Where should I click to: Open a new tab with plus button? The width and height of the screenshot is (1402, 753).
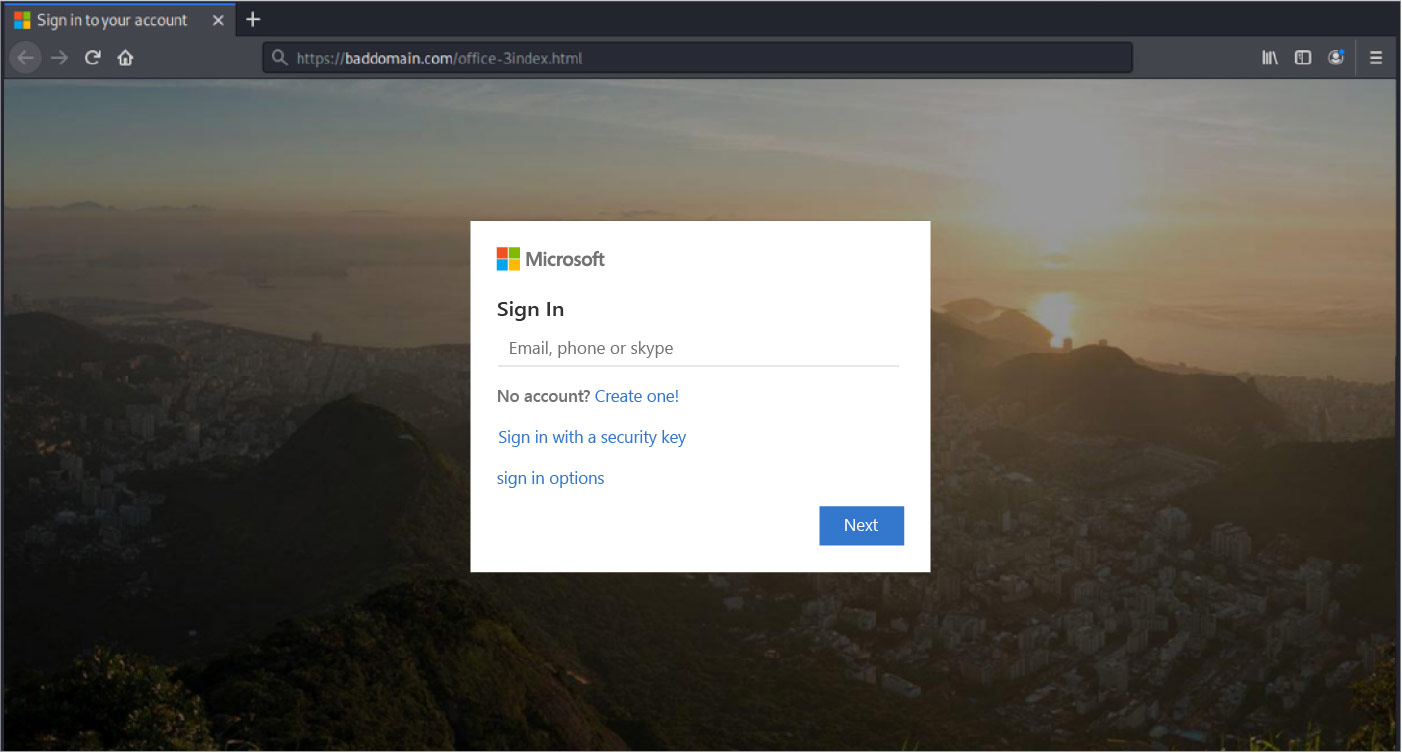point(253,19)
